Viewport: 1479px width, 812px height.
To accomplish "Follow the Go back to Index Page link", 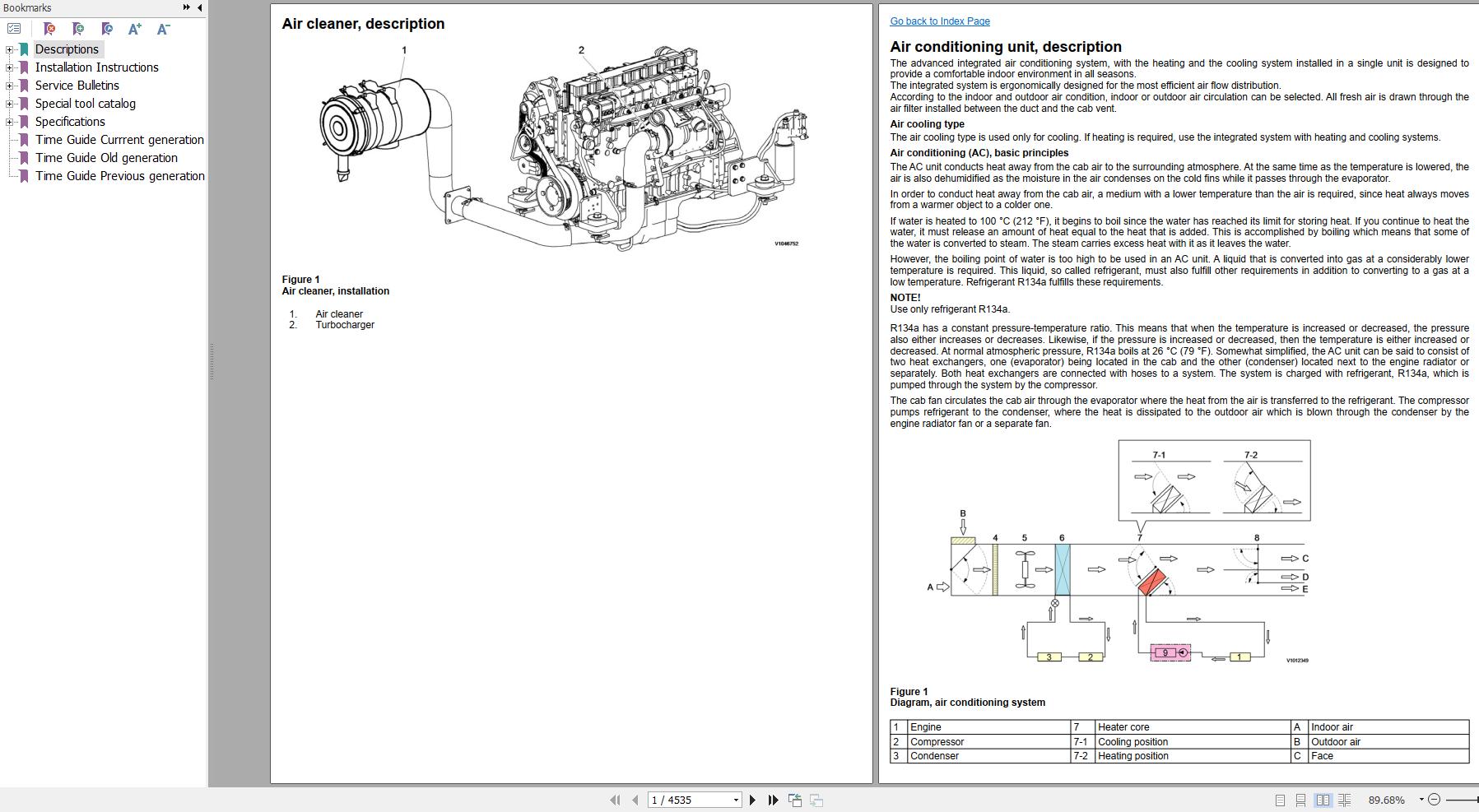I will coord(940,21).
